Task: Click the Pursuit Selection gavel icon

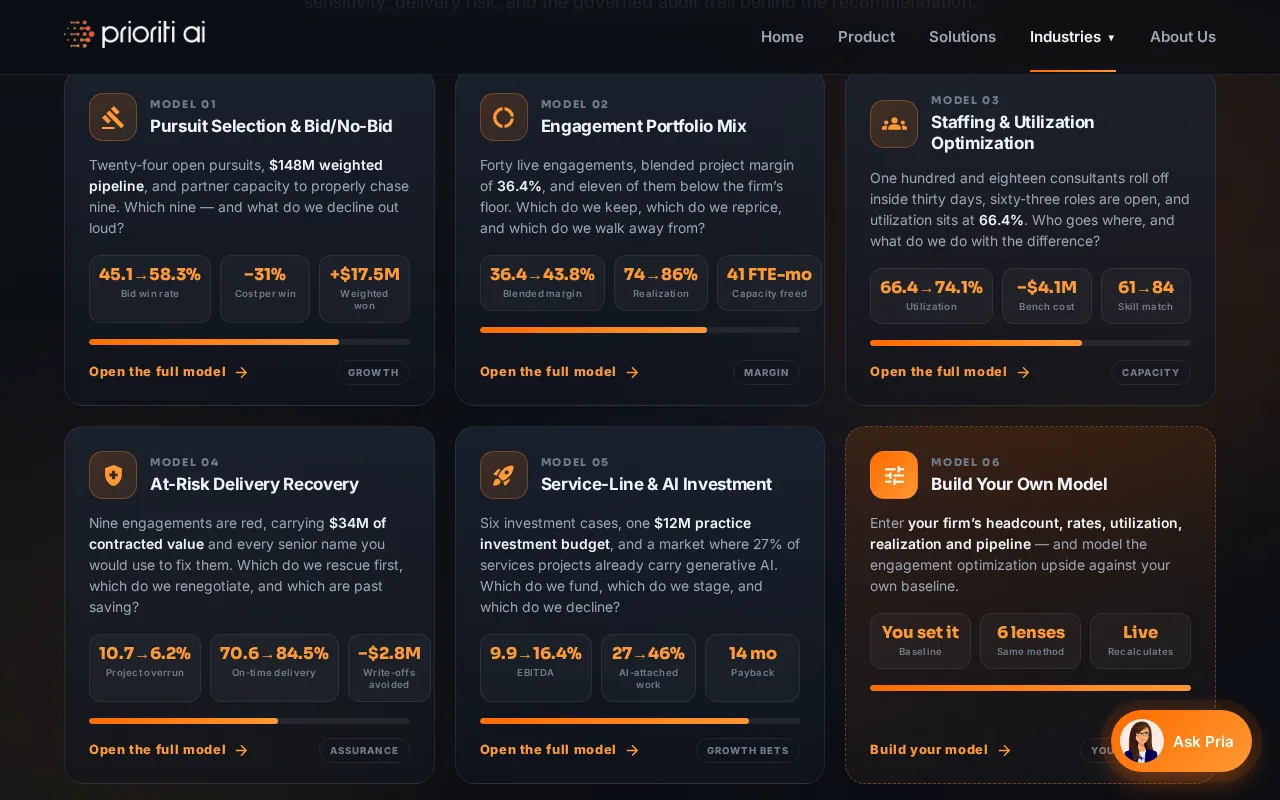Action: [x=113, y=117]
